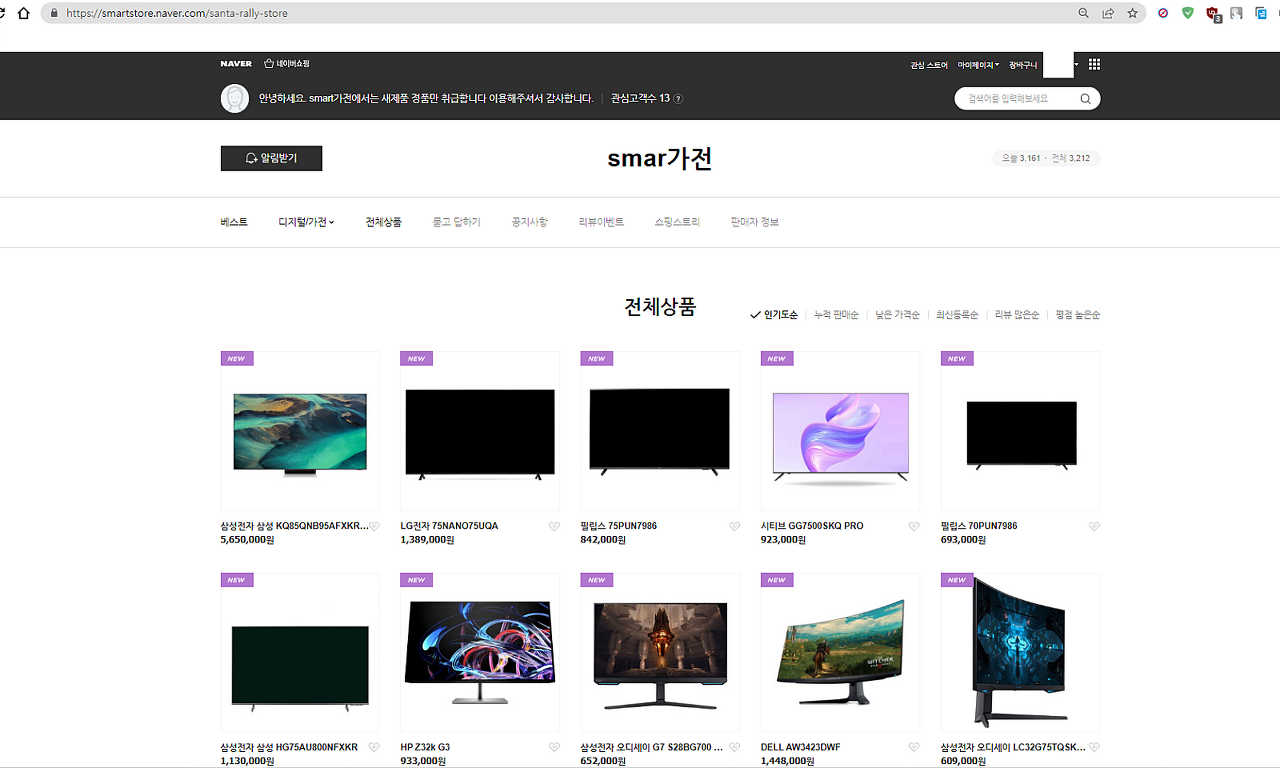Bookmark this page with the star icon

(1132, 14)
